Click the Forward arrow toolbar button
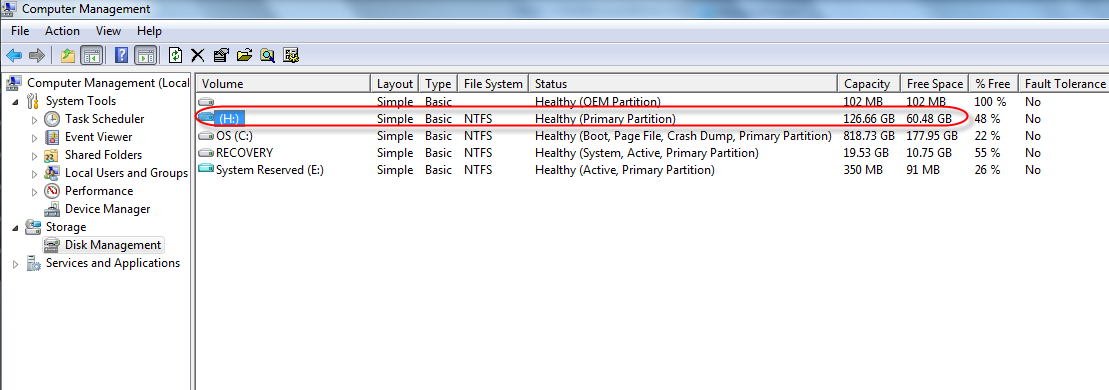 [37, 55]
